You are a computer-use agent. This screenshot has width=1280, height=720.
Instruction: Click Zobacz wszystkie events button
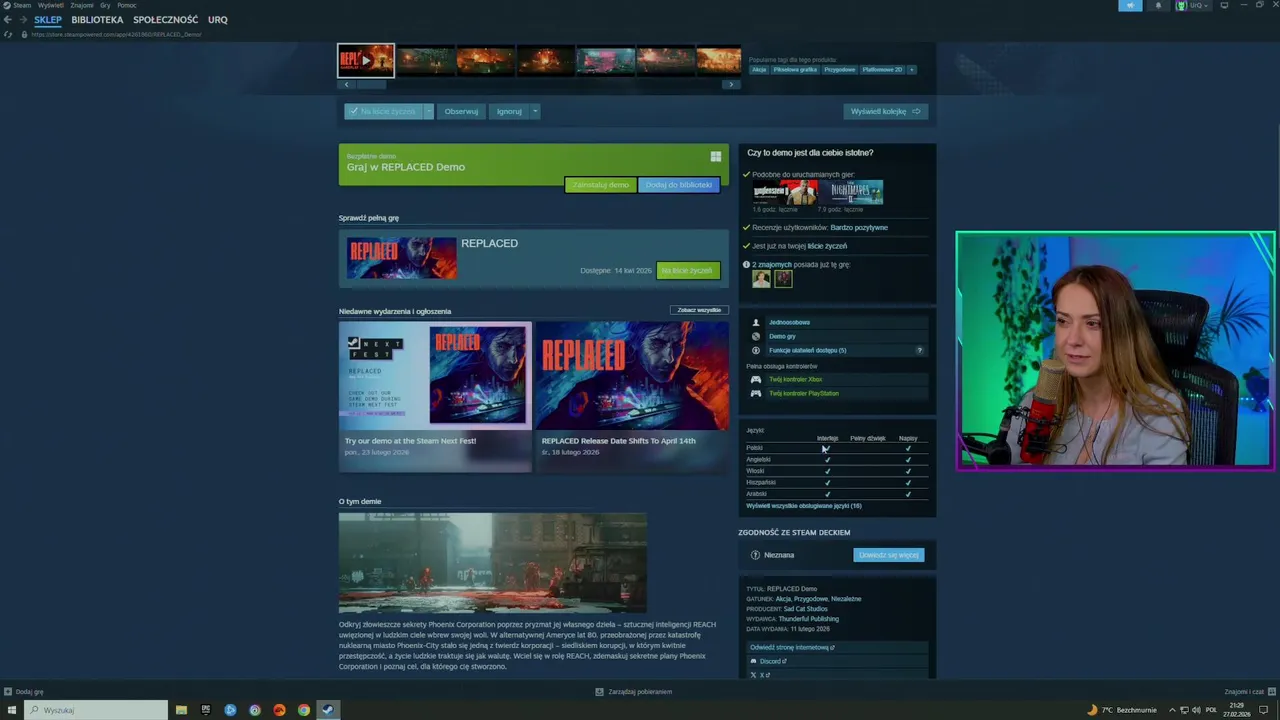pos(699,310)
